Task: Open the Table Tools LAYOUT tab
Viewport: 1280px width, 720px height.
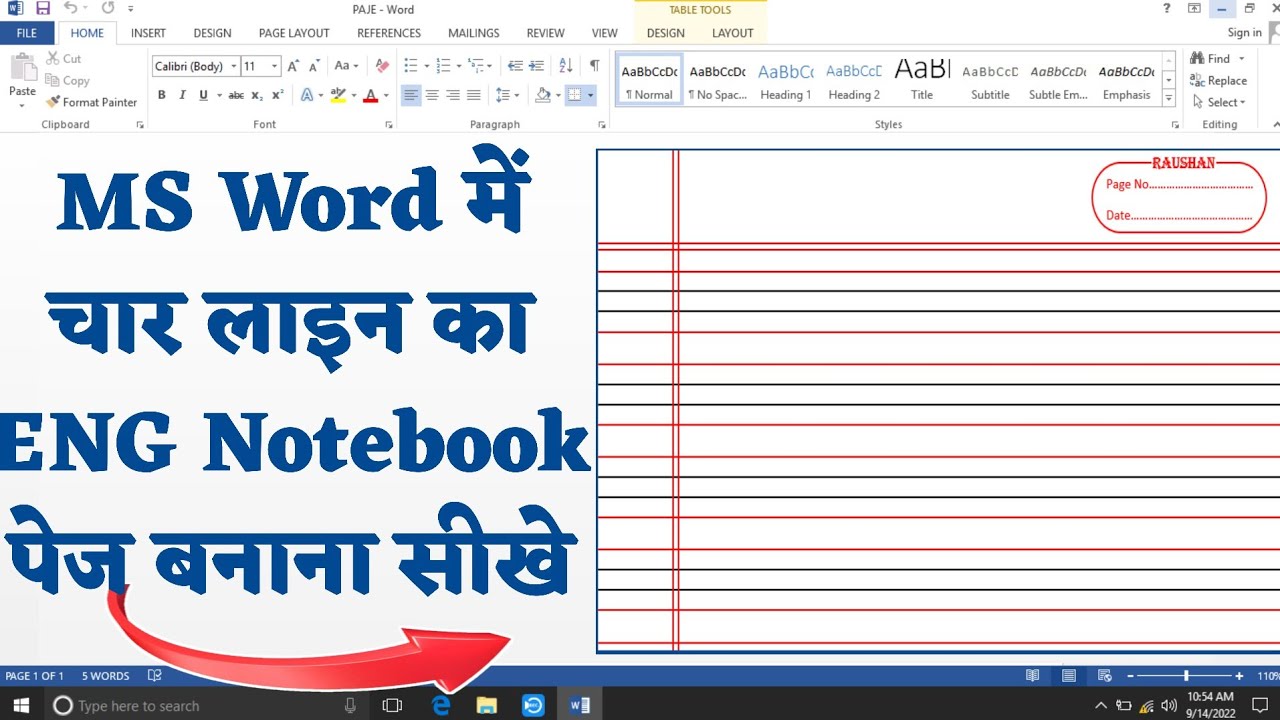Action: click(733, 33)
